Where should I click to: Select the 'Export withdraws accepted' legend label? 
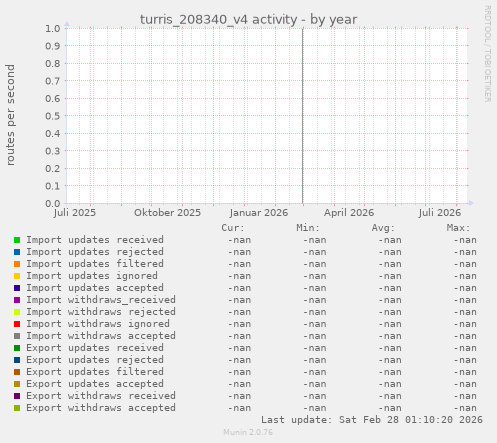coord(101,408)
